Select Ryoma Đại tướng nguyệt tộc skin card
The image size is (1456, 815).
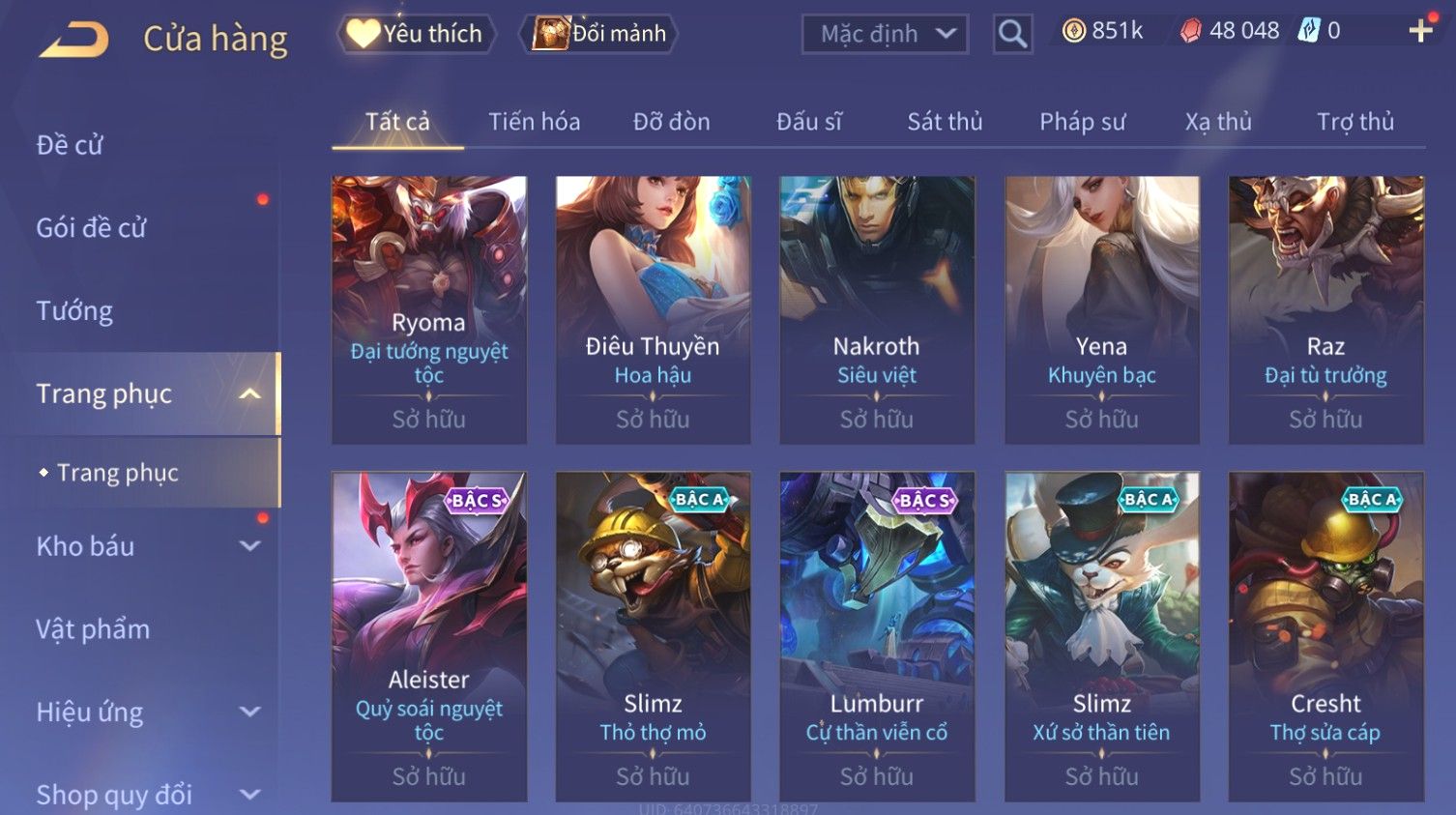pos(429,309)
